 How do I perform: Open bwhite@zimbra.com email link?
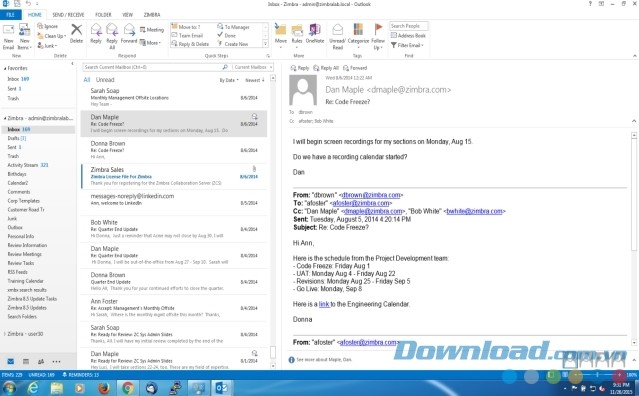pos(474,211)
